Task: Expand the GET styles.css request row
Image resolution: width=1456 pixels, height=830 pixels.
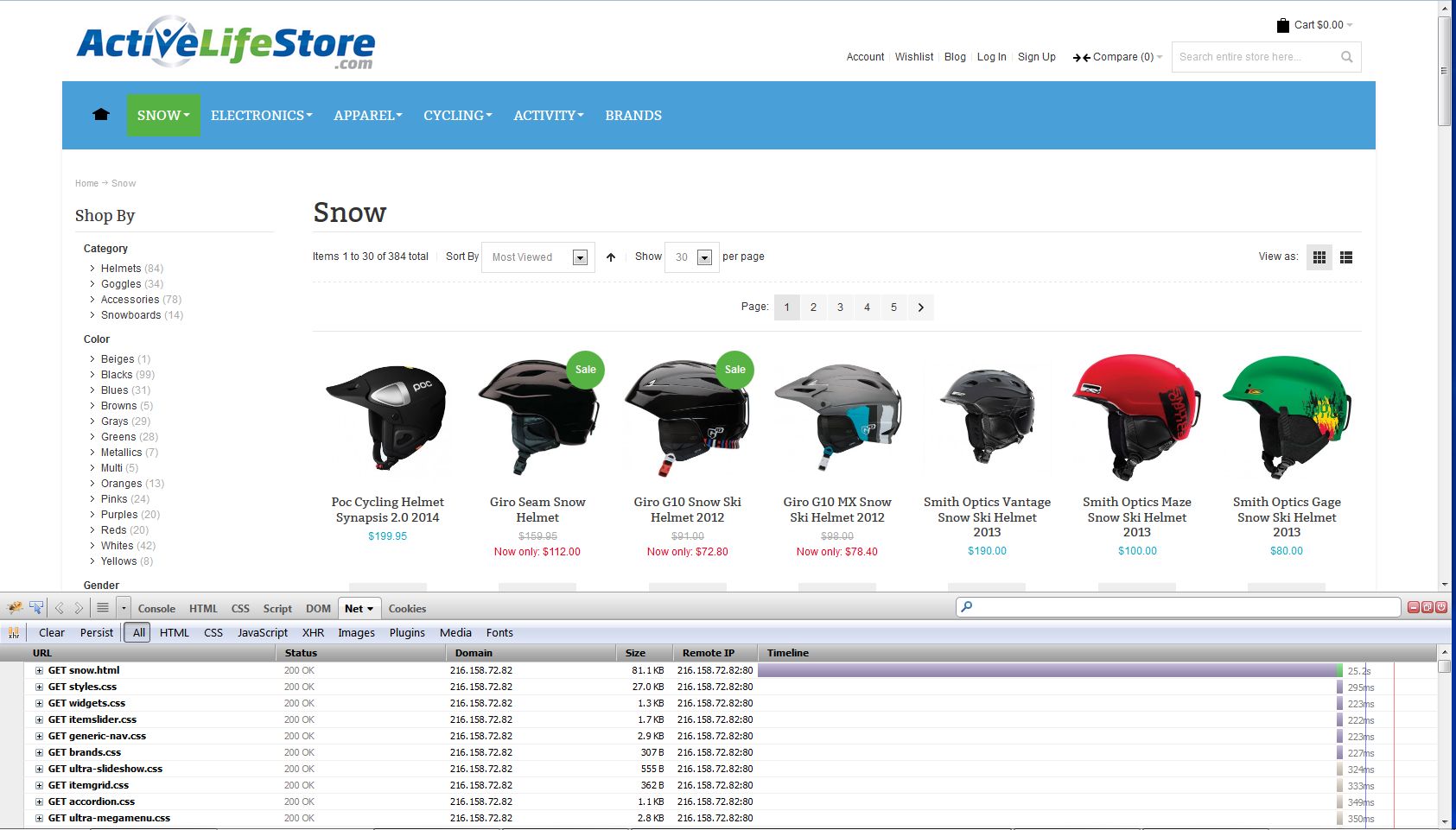Action: 39,687
